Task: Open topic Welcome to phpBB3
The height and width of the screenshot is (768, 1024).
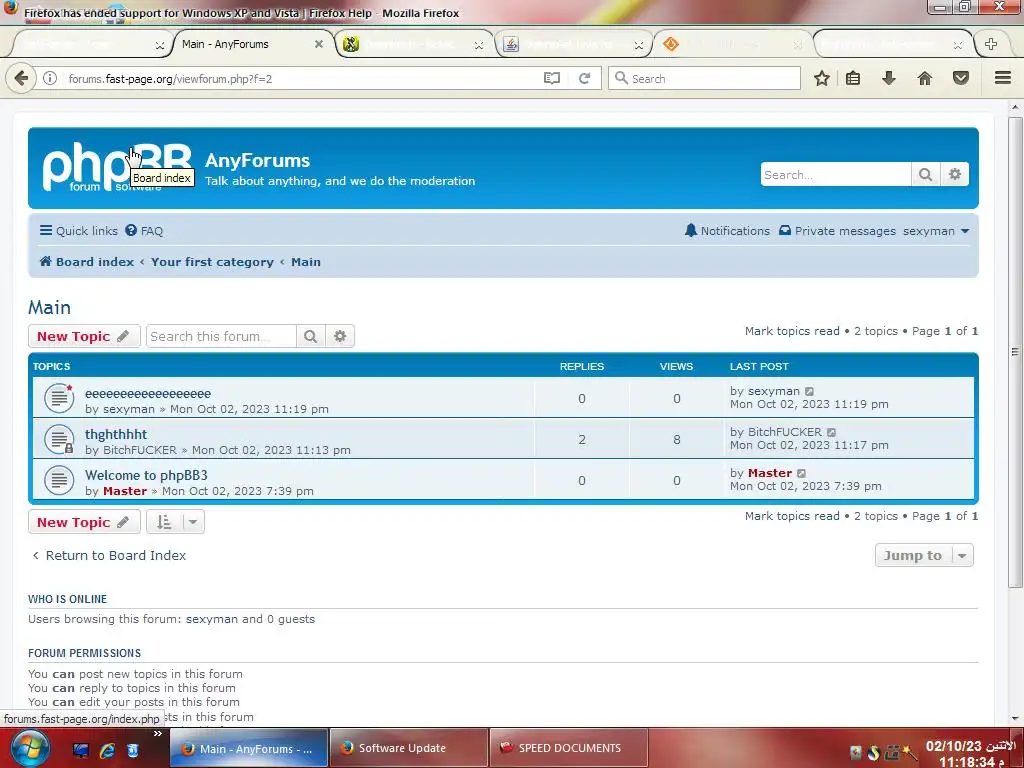Action: (x=146, y=475)
